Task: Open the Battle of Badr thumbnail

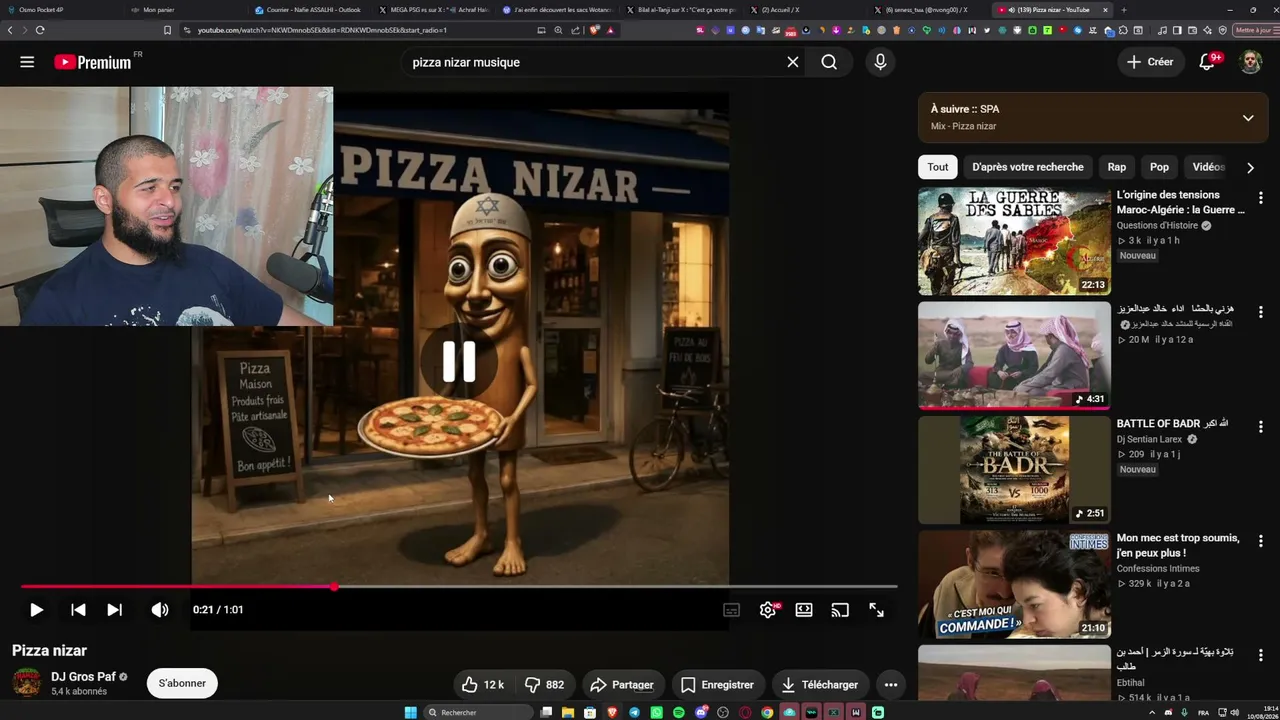Action: pyautogui.click(x=1014, y=470)
